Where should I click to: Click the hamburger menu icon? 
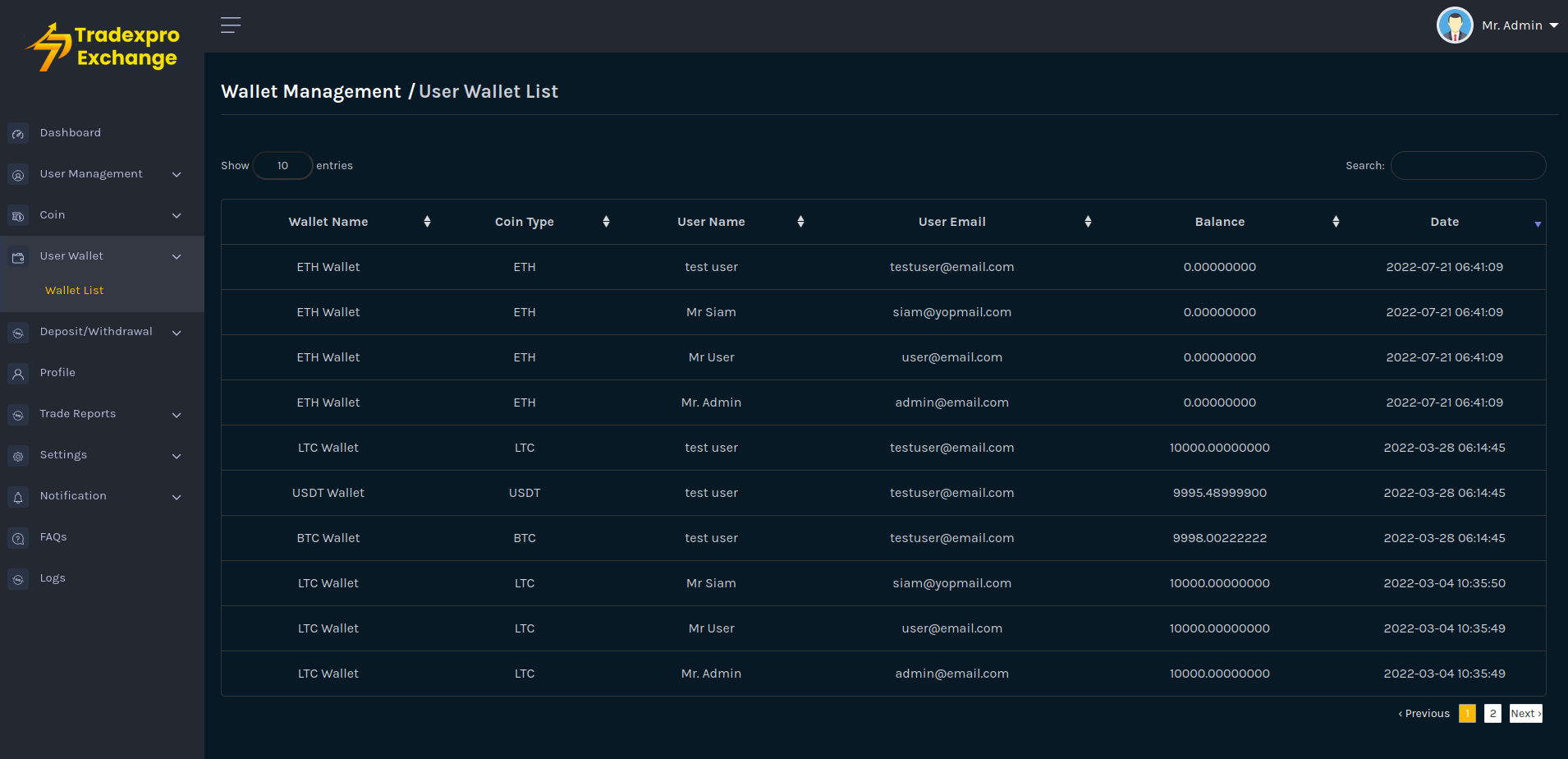(x=231, y=25)
